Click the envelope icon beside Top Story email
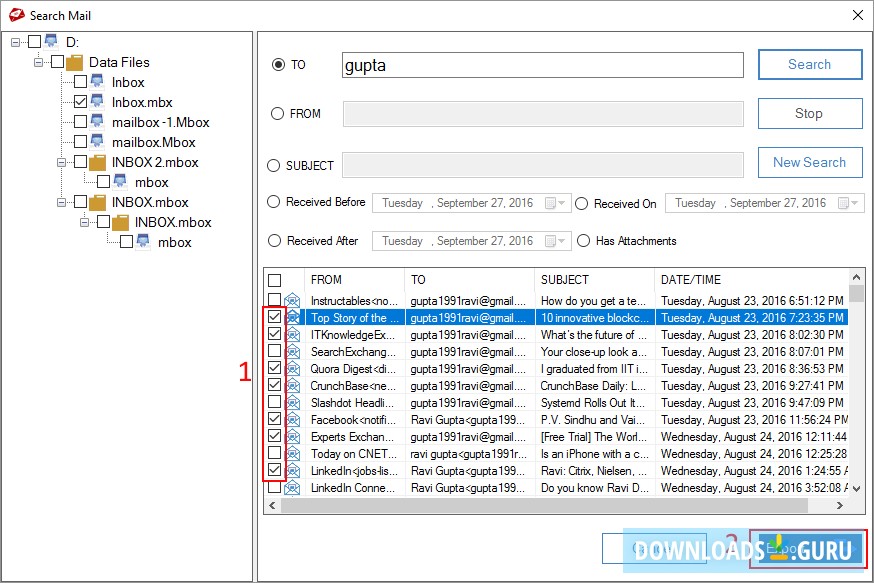874x583 pixels. tap(290, 318)
